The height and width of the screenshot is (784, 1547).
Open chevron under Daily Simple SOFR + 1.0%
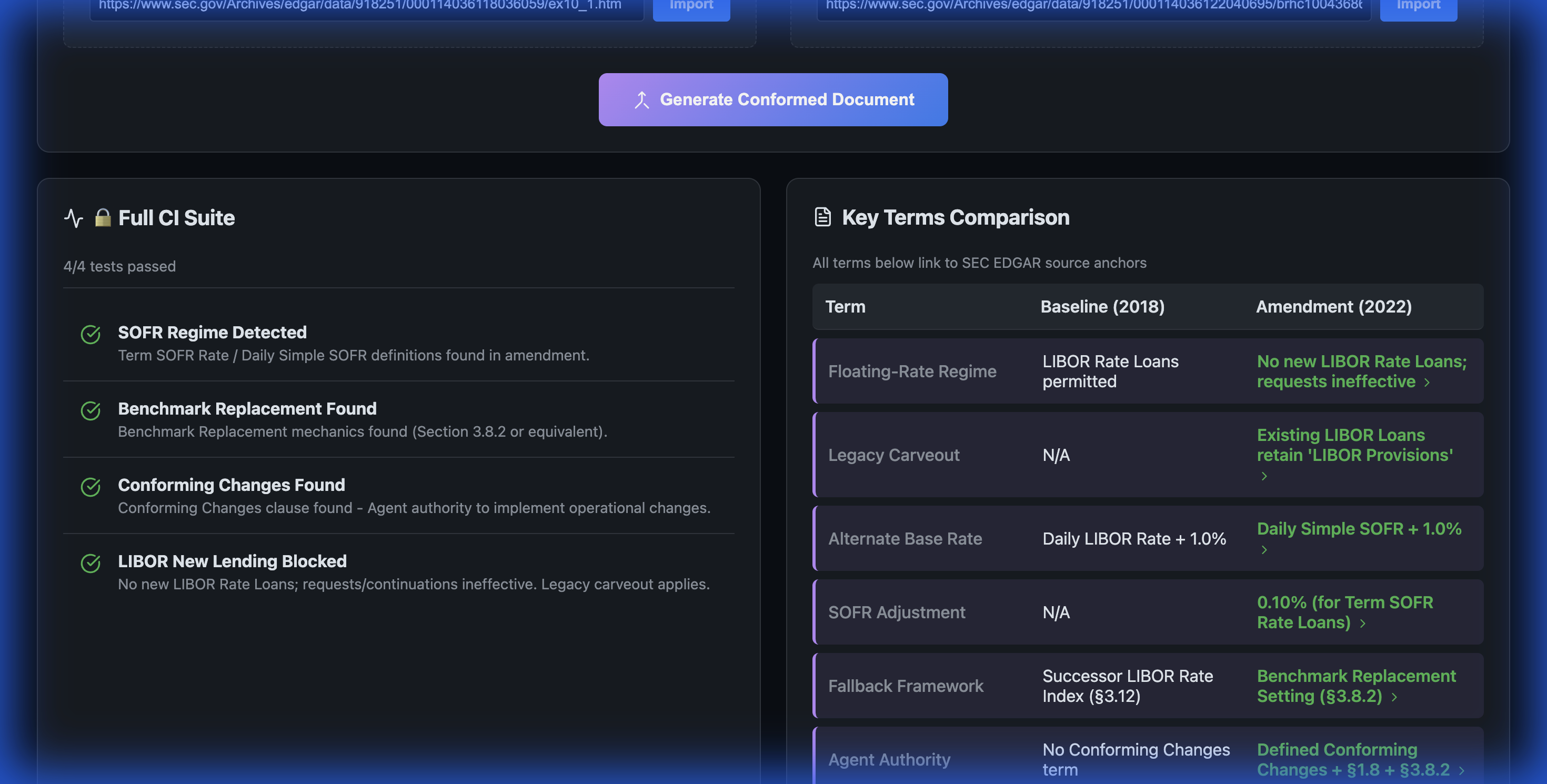tap(1263, 550)
